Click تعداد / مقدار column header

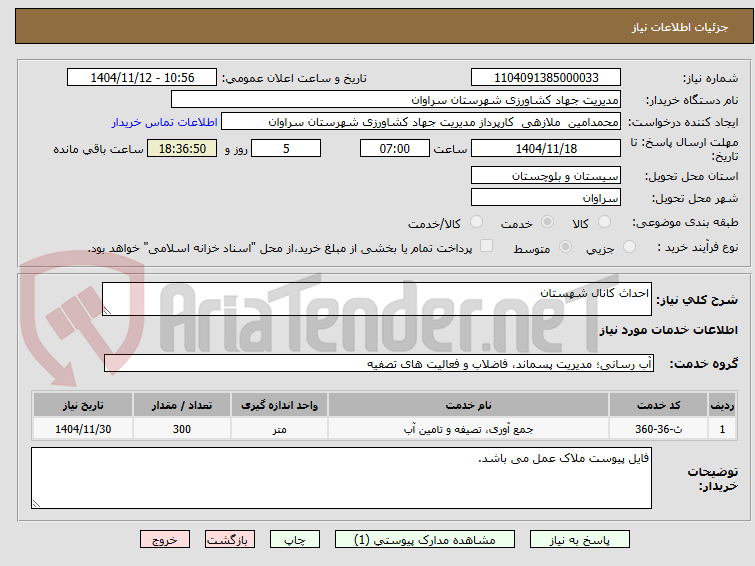(x=182, y=405)
